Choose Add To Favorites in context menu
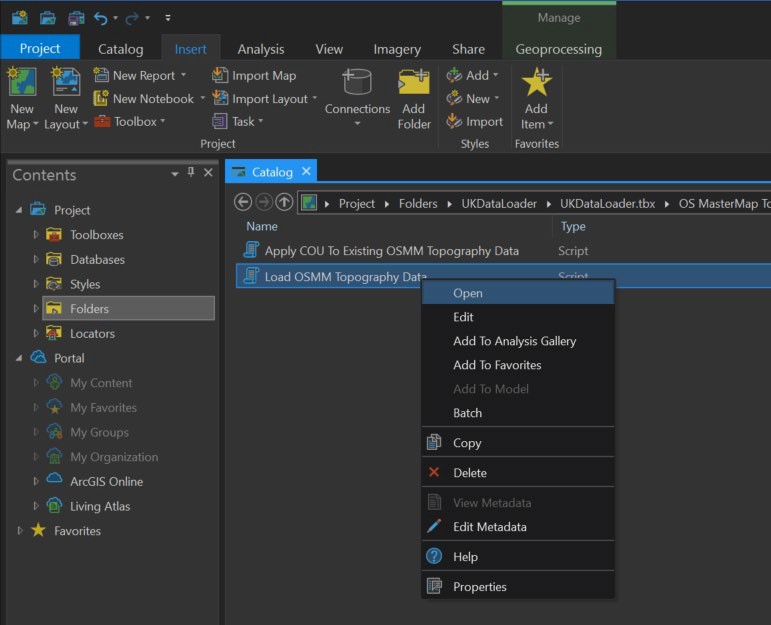 tap(518, 365)
